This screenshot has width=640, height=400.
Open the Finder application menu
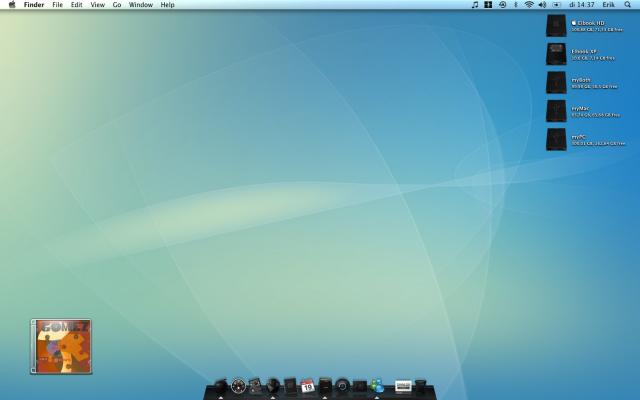click(x=34, y=5)
